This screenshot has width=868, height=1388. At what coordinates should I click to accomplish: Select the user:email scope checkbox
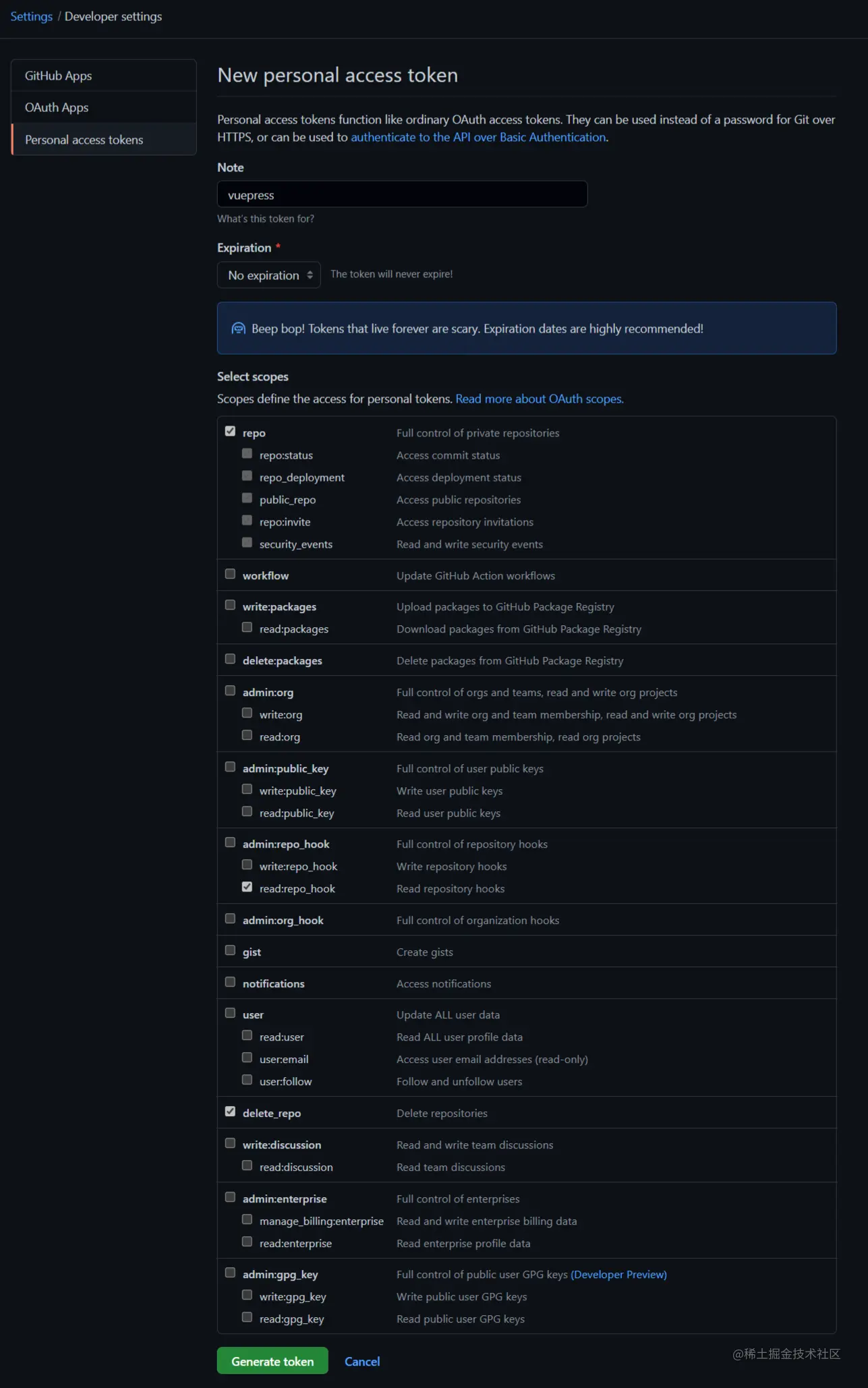[247, 1058]
